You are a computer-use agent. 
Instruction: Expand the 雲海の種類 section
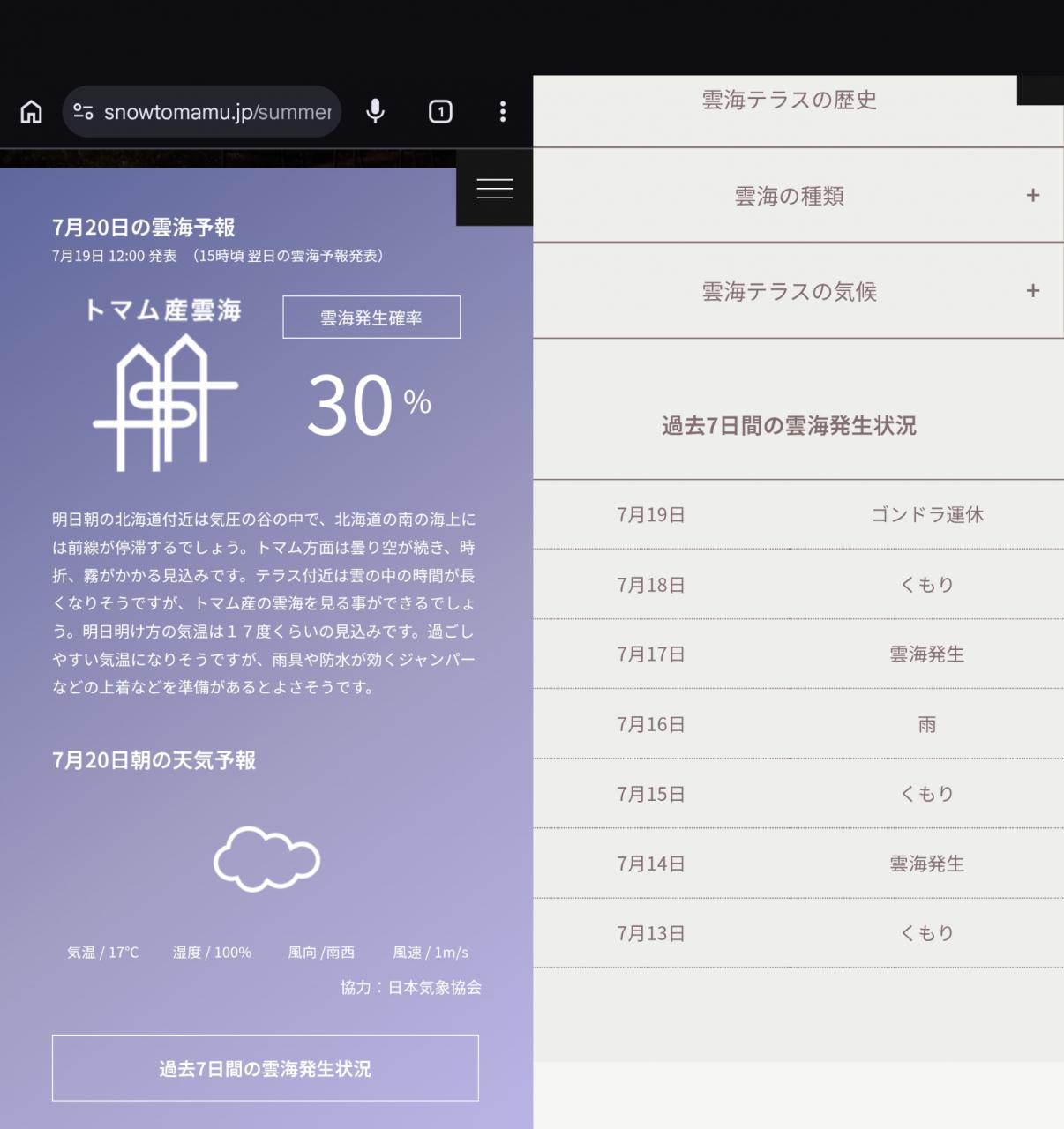point(798,196)
